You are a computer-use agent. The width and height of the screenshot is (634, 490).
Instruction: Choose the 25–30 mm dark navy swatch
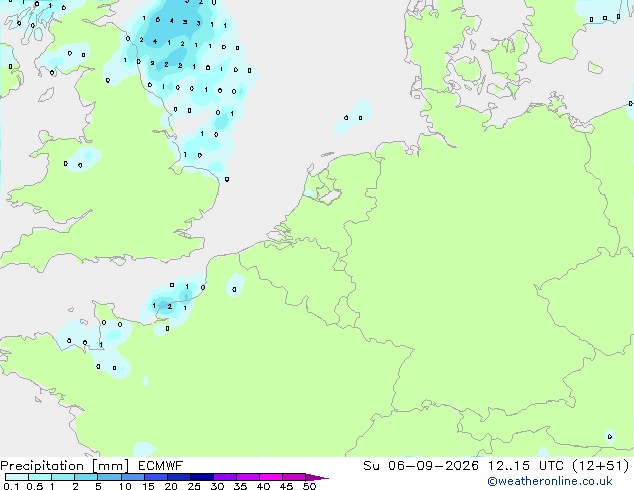(202, 477)
